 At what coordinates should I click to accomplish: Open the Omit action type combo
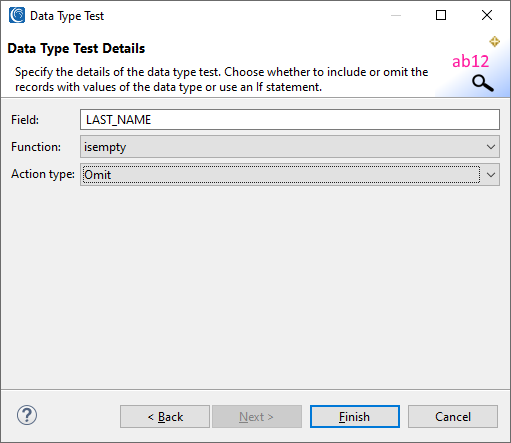[290, 175]
